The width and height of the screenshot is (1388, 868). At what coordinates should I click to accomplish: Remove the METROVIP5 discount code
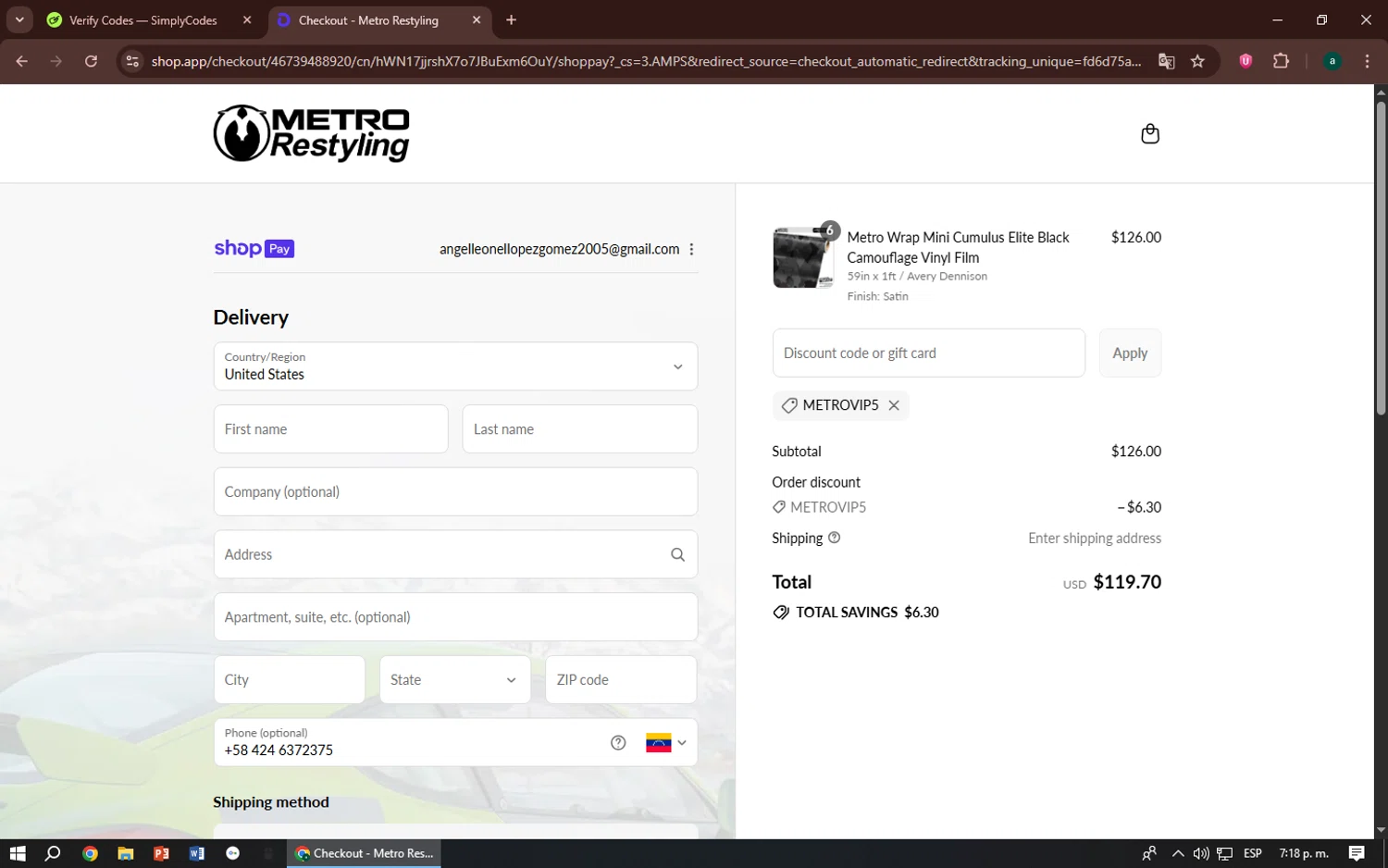894,405
